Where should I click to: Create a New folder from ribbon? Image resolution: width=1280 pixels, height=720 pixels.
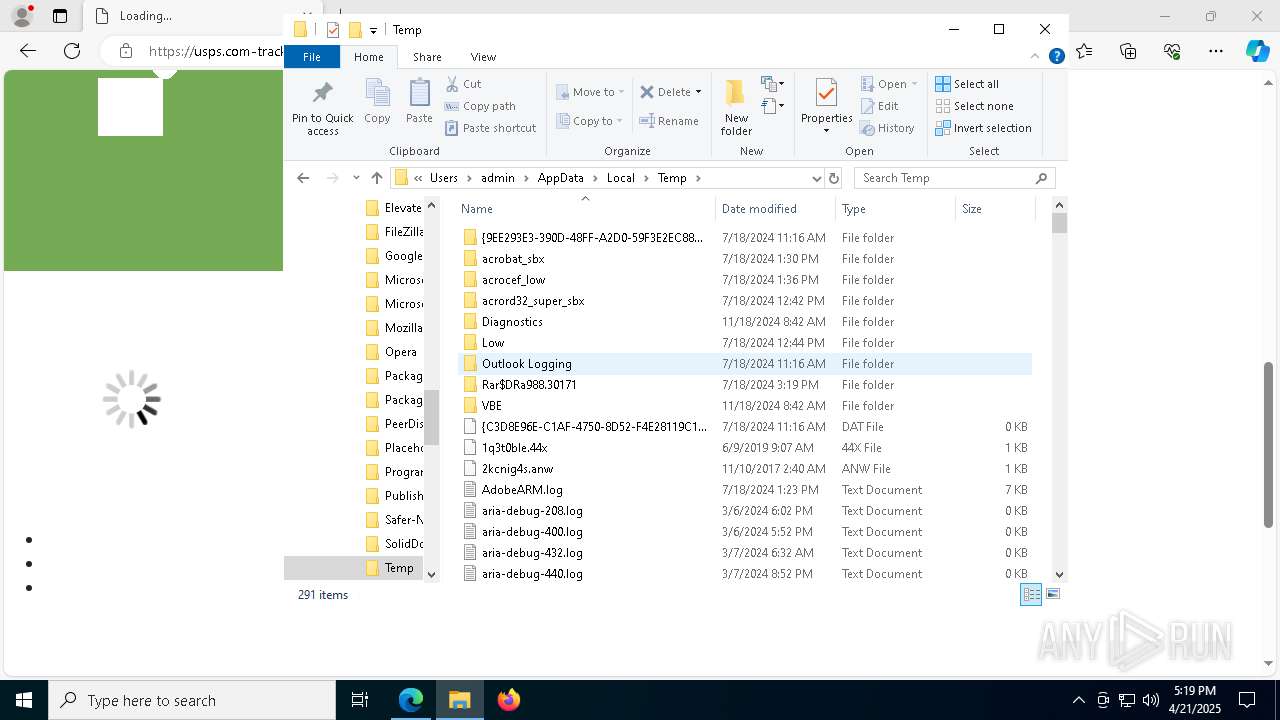736,106
